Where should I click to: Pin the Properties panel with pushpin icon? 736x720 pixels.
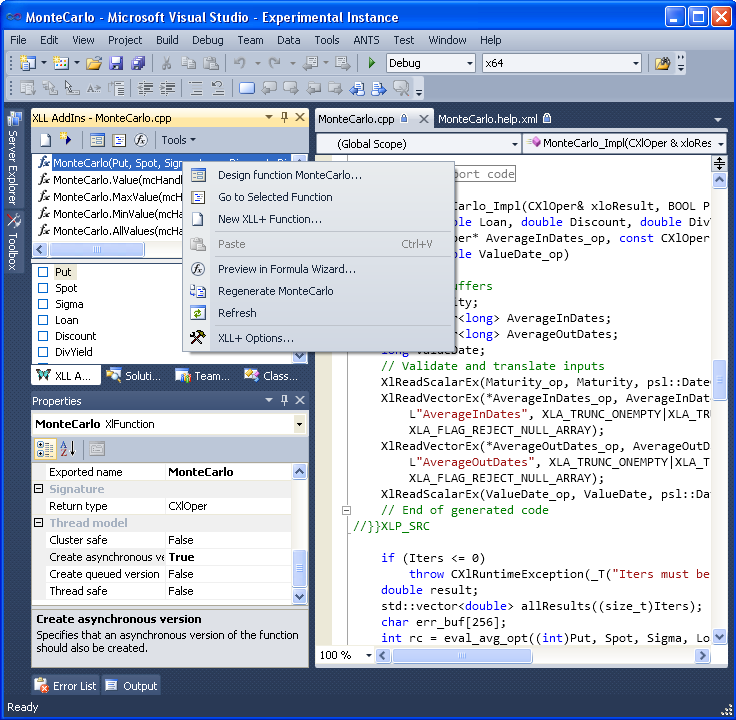point(283,401)
